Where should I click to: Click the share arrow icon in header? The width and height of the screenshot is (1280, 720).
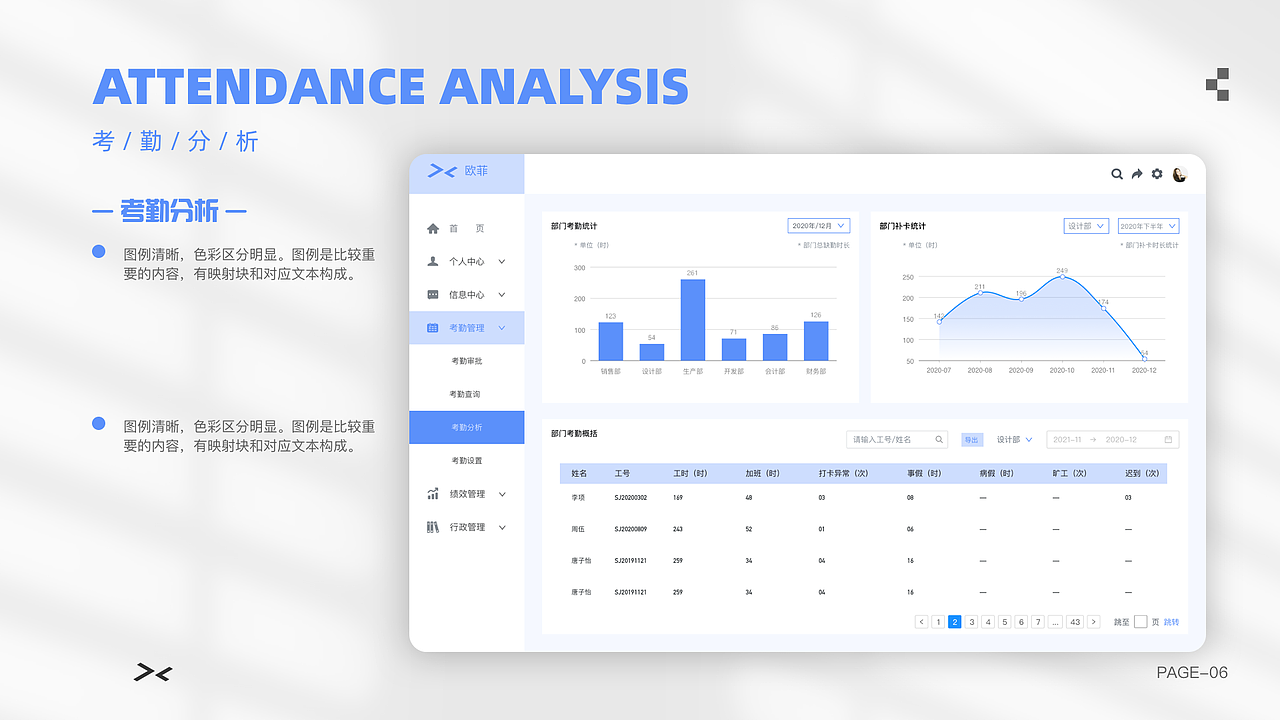[1137, 174]
